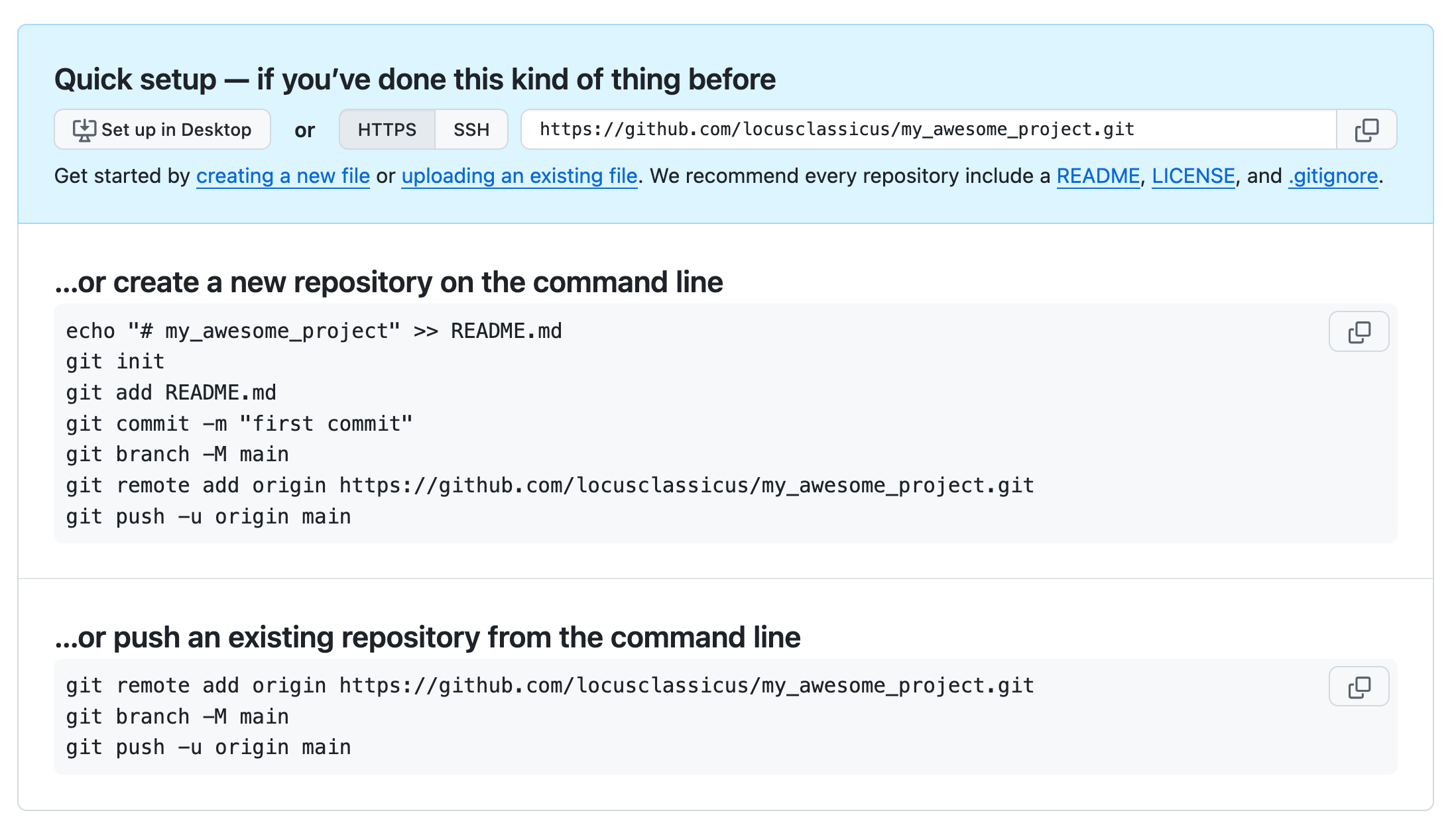
Task: Open the uploading an existing file link
Action: [519, 176]
